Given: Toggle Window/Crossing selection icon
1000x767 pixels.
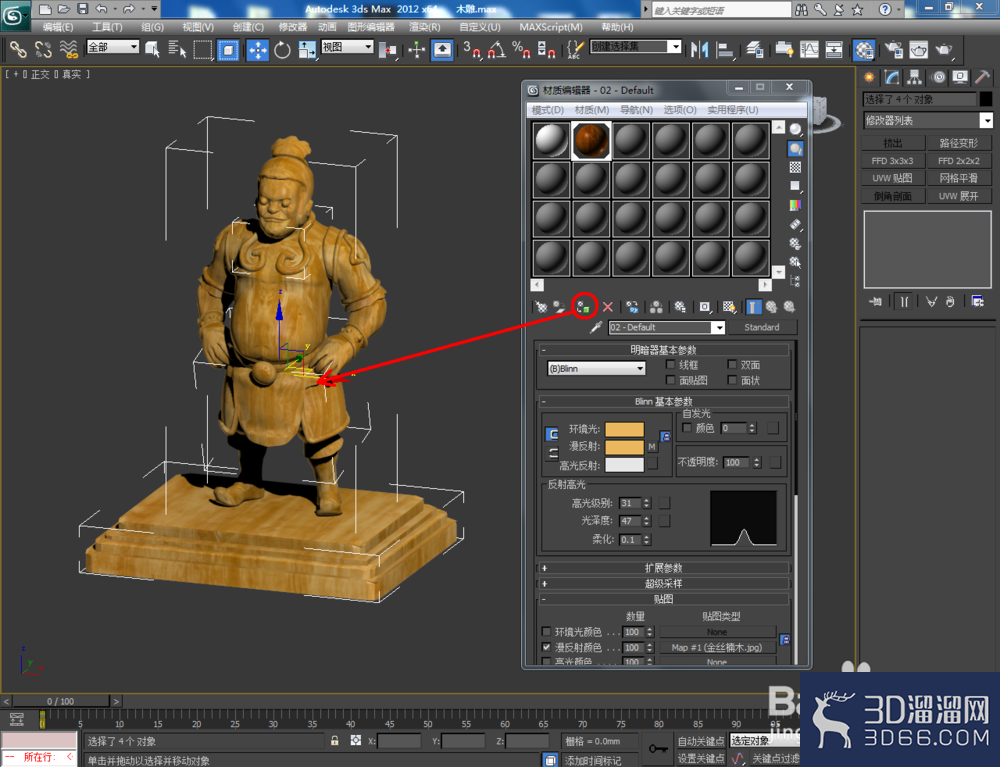Looking at the screenshot, I should pos(228,50).
